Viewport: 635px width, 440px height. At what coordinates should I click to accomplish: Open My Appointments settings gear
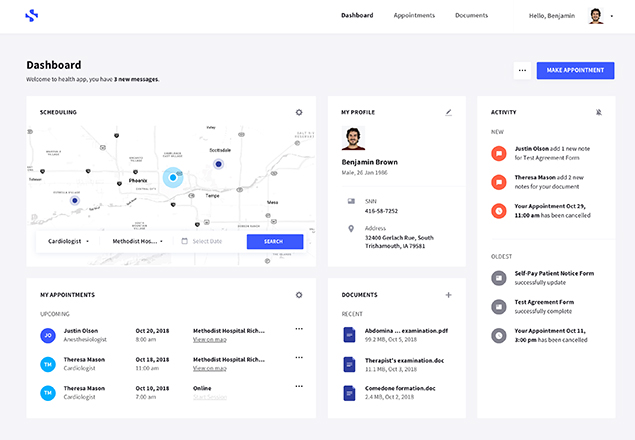299,295
